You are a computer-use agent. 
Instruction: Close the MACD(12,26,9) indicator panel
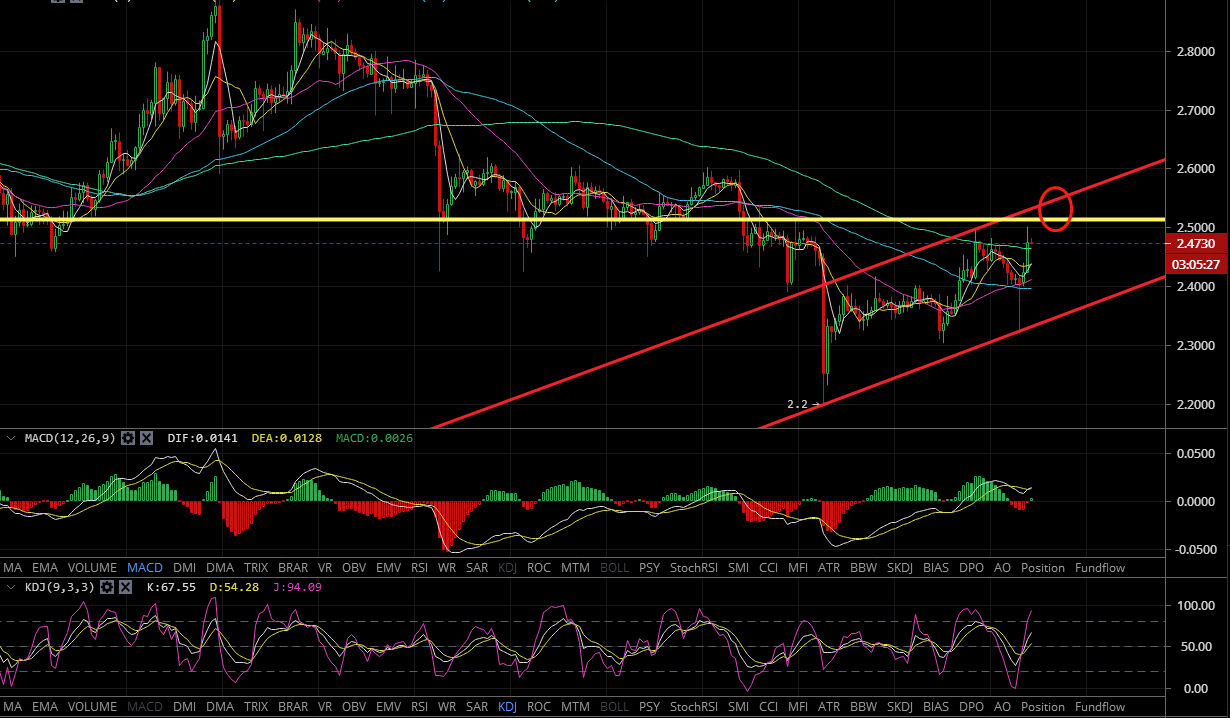[146, 438]
